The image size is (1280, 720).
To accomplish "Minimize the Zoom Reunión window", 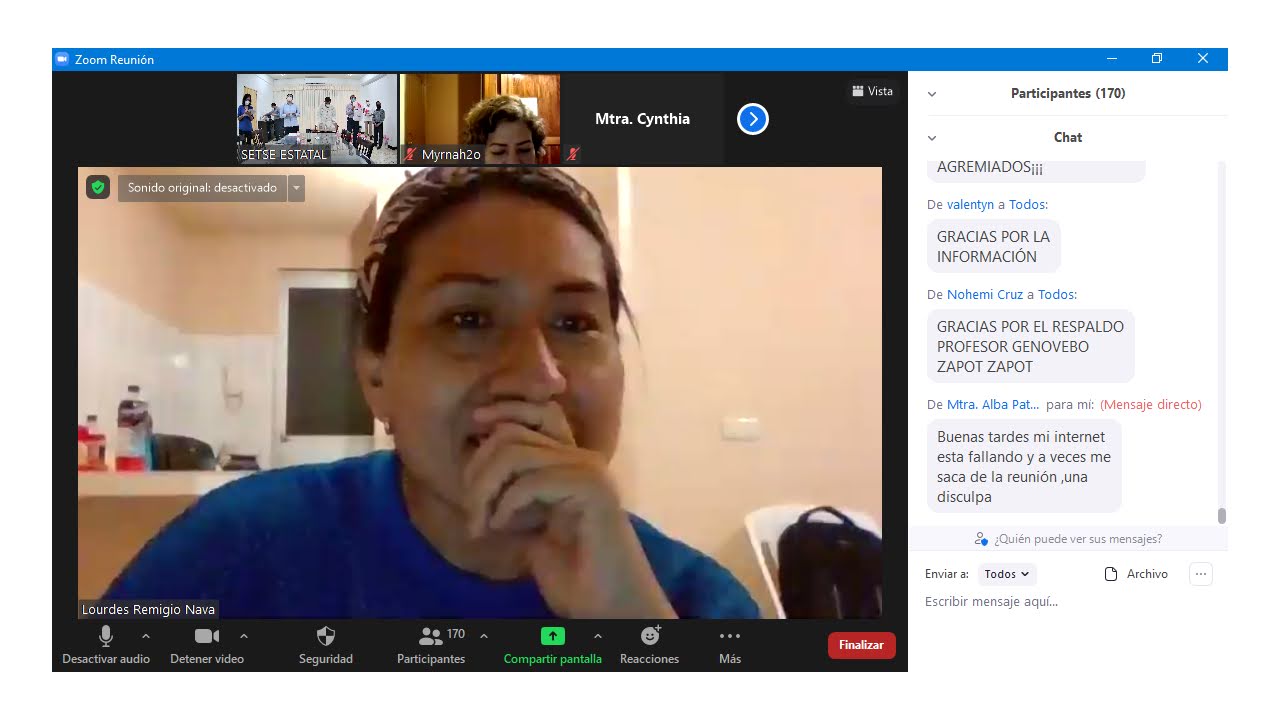I will pyautogui.click(x=1111, y=59).
